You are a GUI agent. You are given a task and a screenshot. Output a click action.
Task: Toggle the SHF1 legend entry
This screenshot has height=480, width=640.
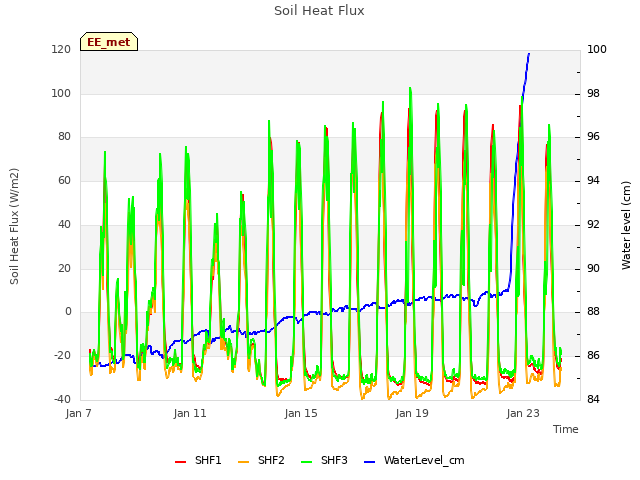(198, 460)
